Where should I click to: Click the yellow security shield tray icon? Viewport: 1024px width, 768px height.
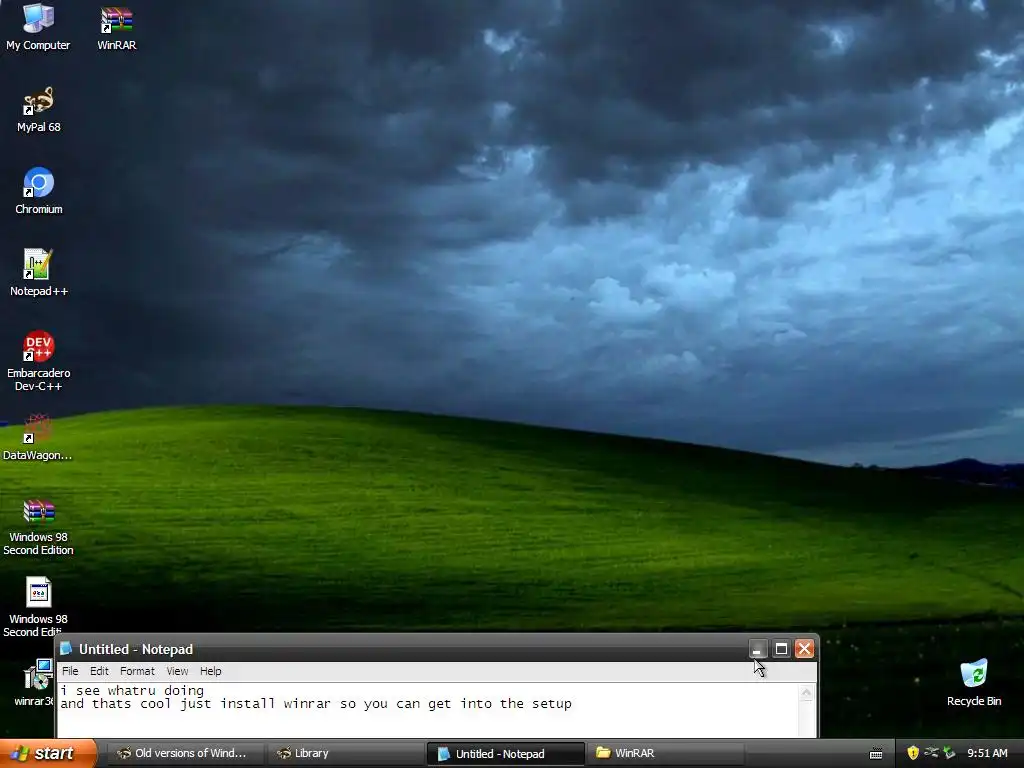coord(913,753)
